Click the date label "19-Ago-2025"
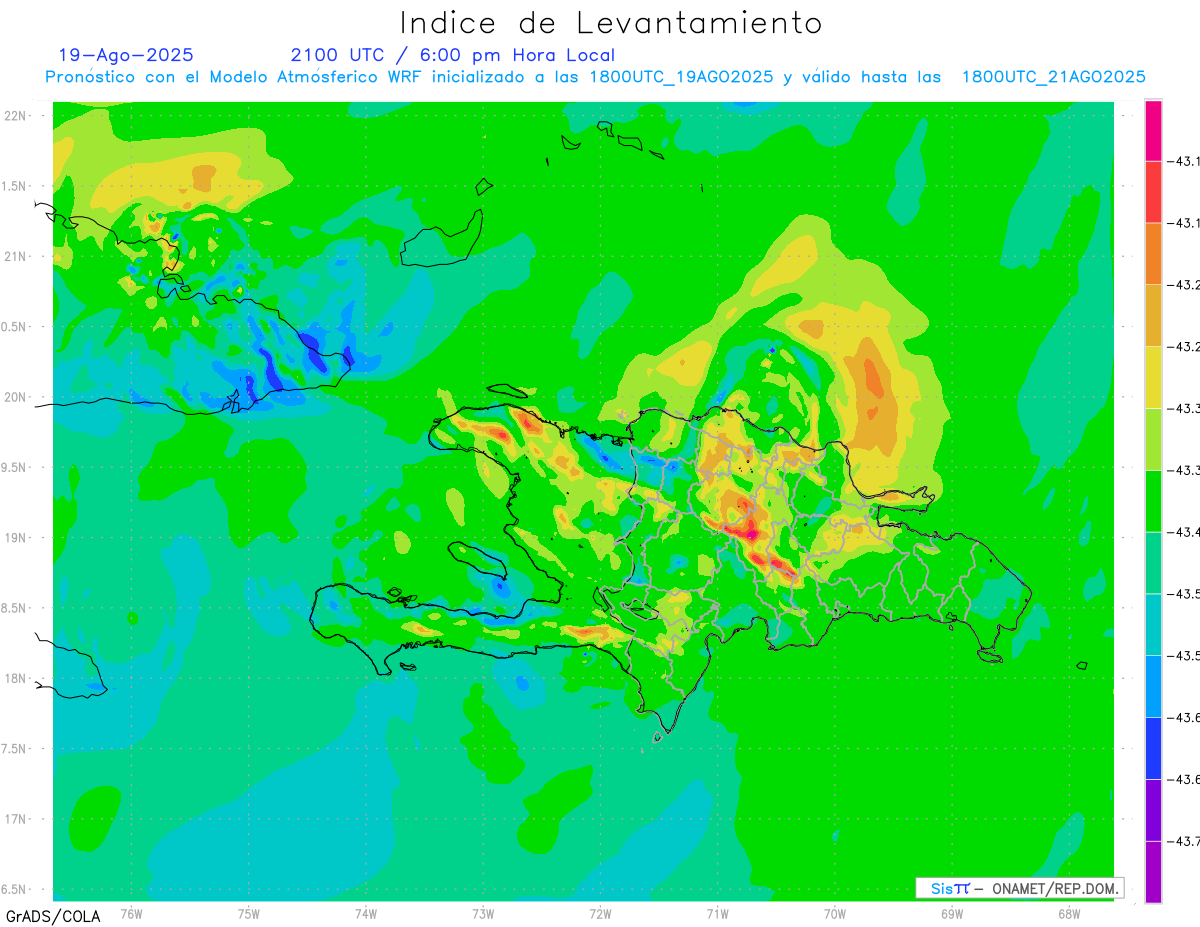This screenshot has width=1200, height=927. click(126, 55)
